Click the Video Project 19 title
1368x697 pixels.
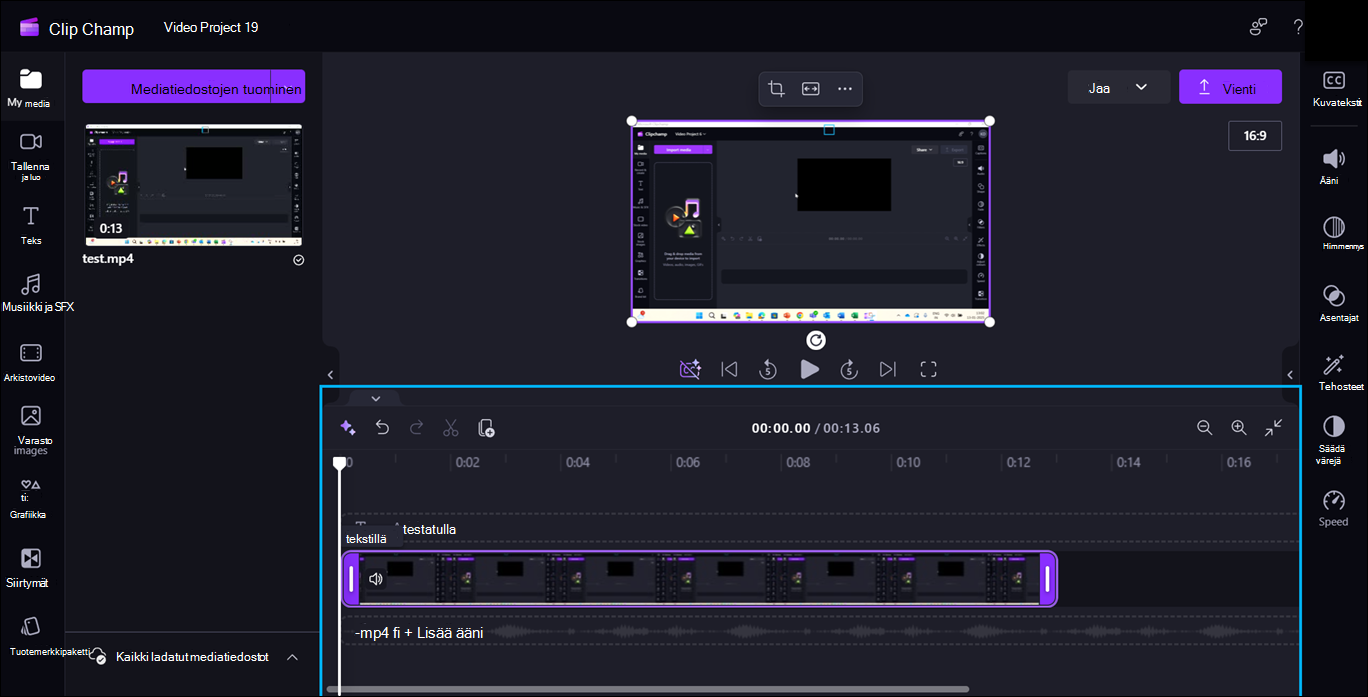[211, 27]
